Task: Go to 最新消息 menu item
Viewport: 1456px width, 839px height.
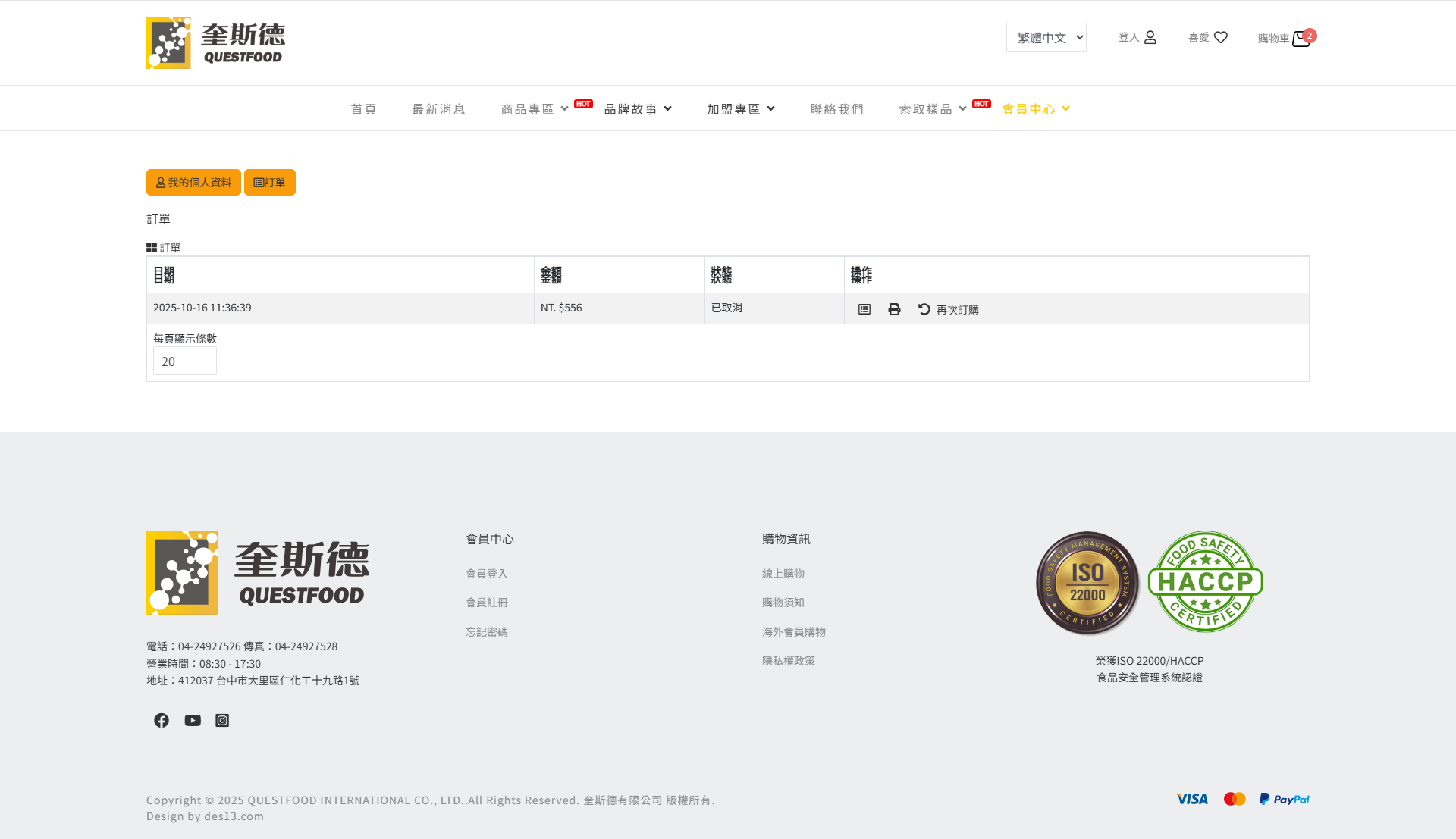Action: point(438,109)
